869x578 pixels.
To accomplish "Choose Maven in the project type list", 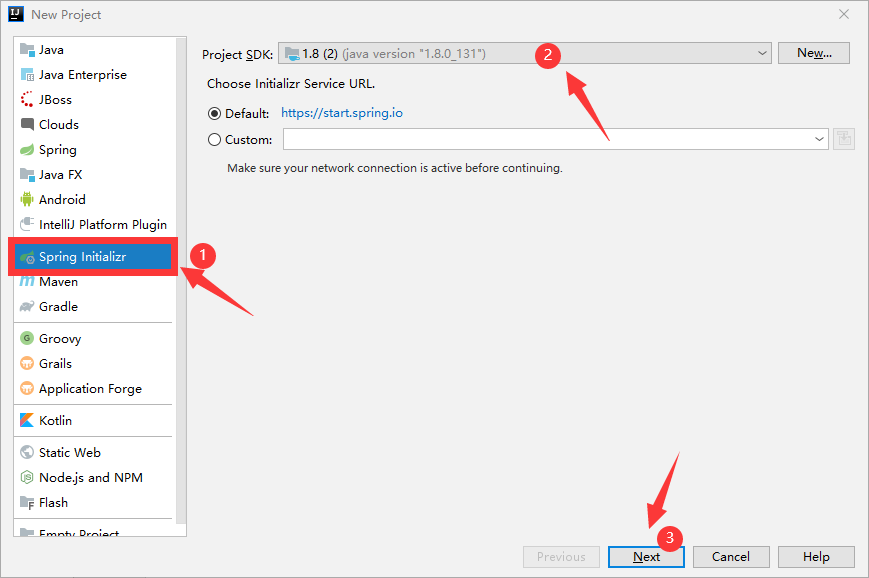I will point(93,282).
